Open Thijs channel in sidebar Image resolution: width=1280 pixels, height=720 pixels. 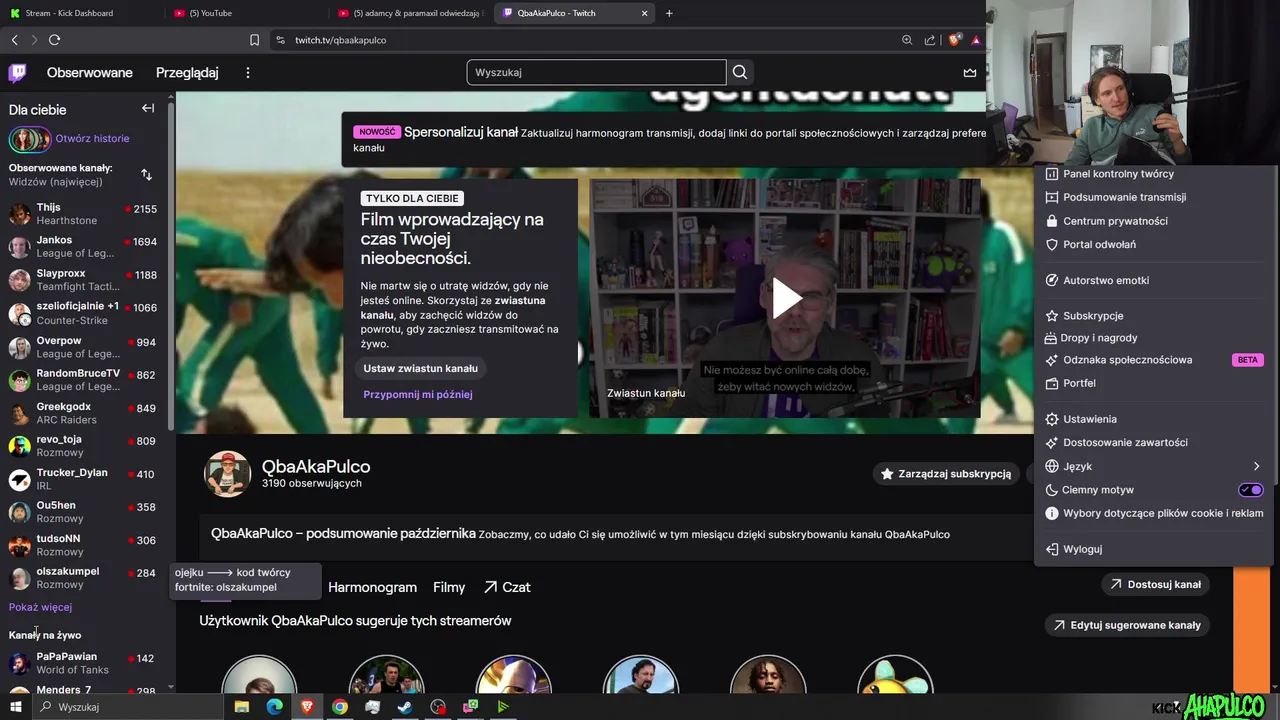(x=84, y=214)
